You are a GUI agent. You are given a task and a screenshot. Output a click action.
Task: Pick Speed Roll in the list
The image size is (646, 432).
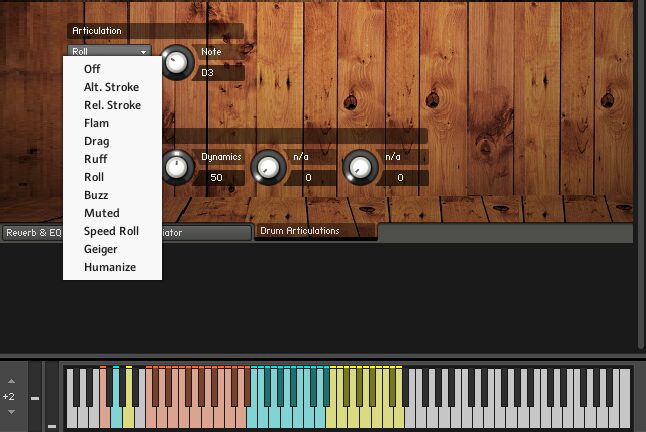coord(112,231)
